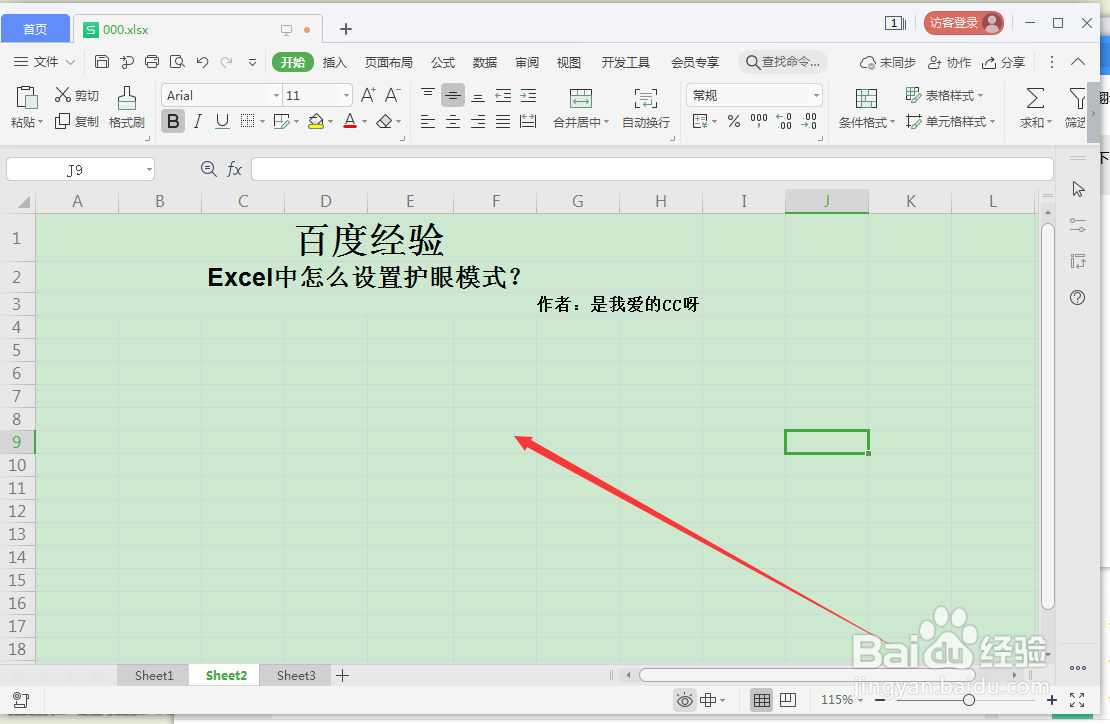The height and width of the screenshot is (724, 1110).
Task: Click the zoom slider handle
Action: tap(968, 700)
